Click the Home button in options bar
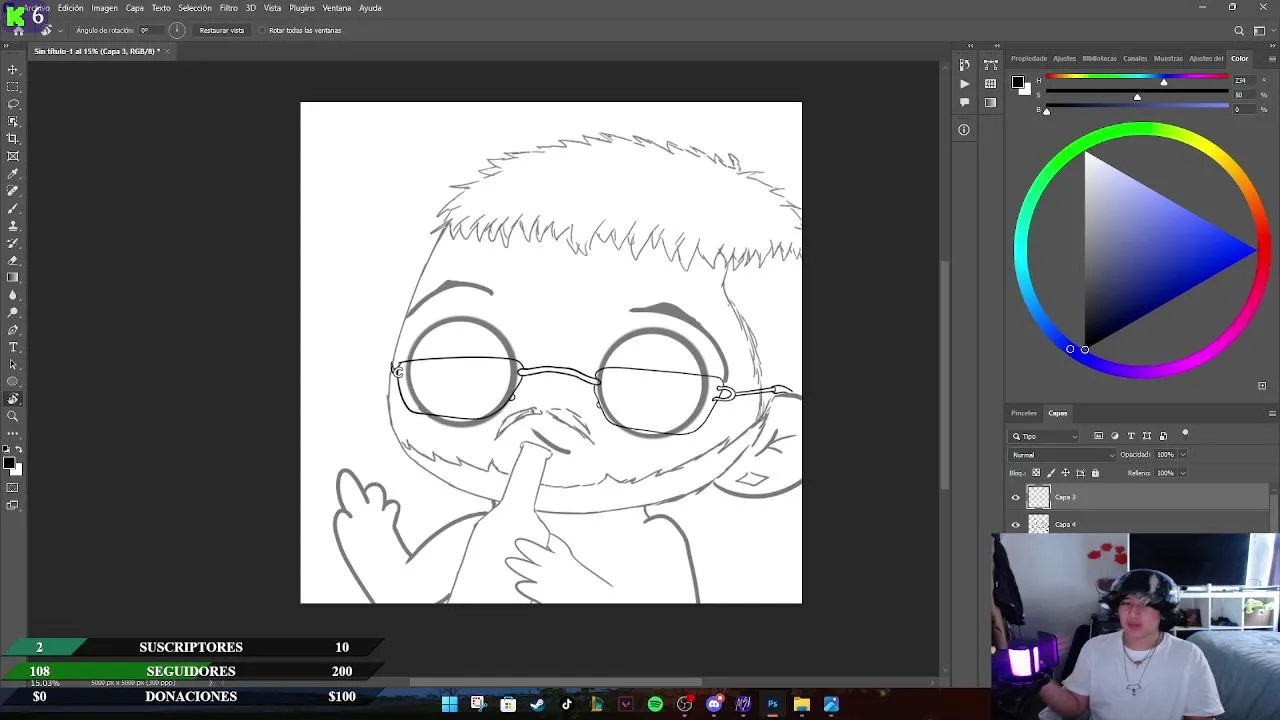1280x720 pixels. point(19,30)
